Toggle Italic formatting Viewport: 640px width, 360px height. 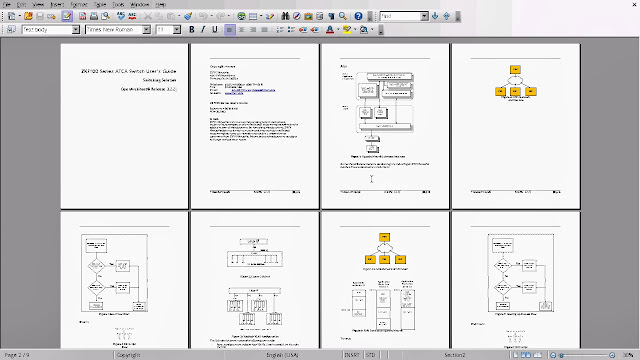[203, 29]
